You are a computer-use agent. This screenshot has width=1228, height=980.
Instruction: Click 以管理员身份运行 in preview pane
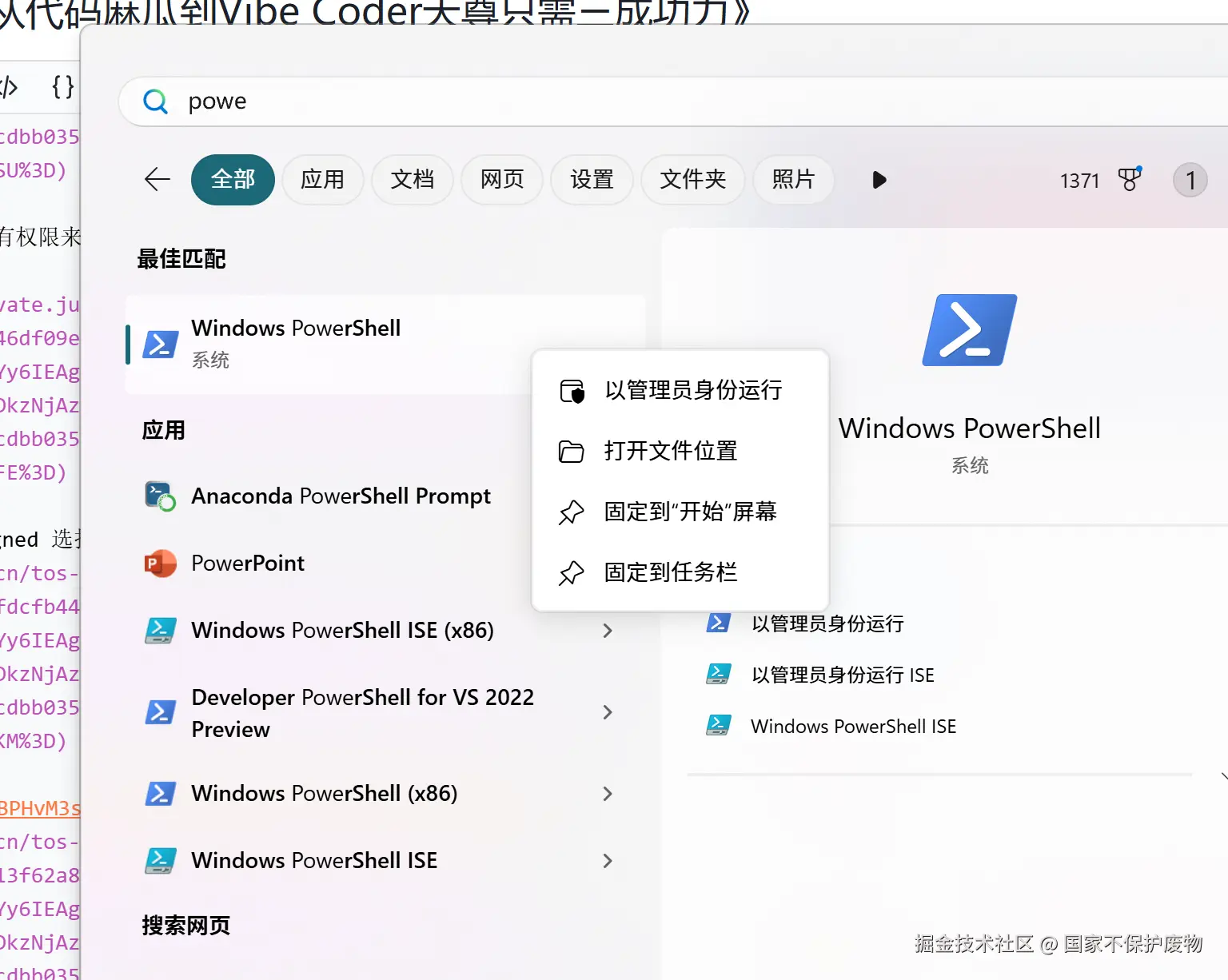827,624
